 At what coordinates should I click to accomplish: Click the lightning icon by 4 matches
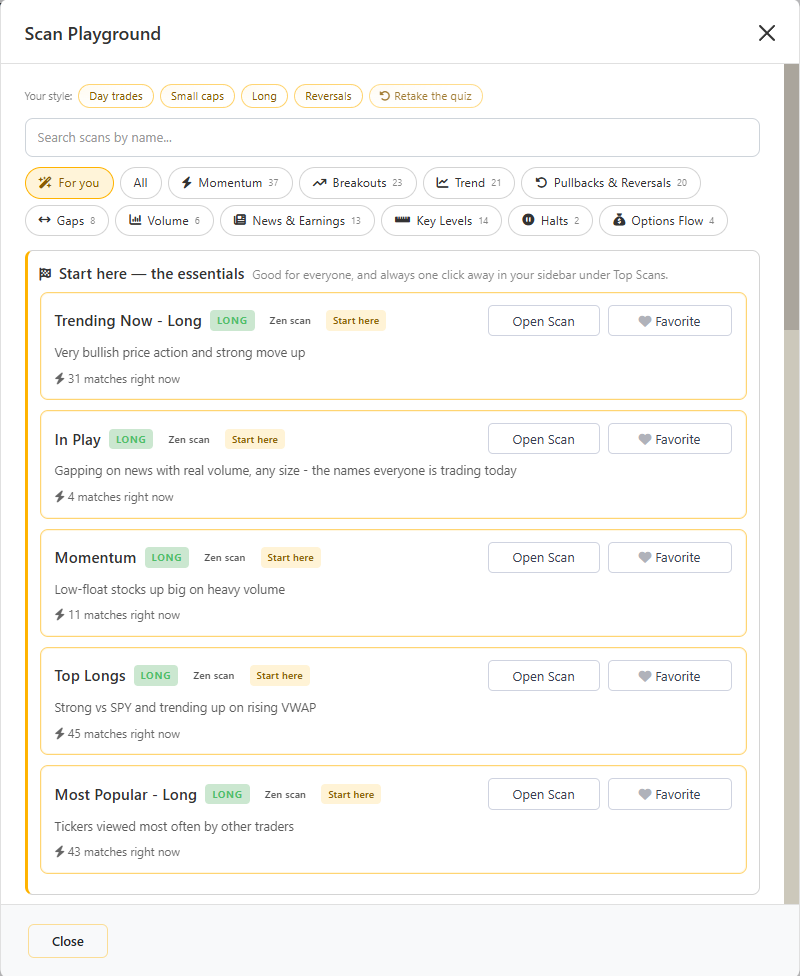(x=60, y=497)
